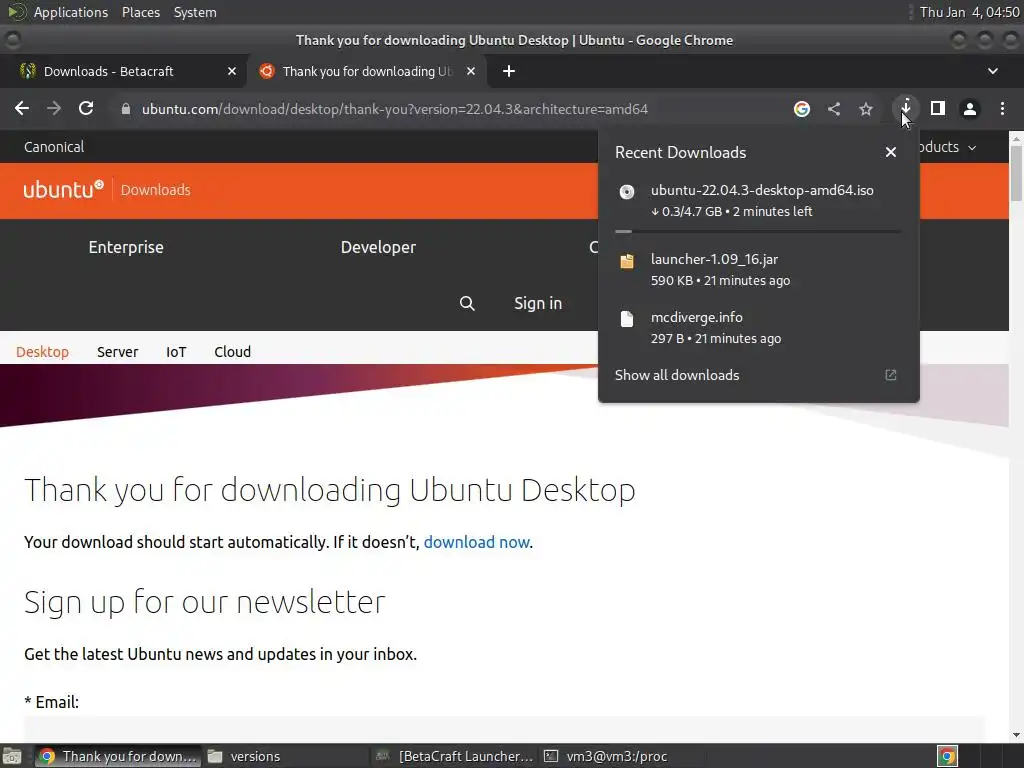Click Chrome icon in bottom-right panel
The width and height of the screenshot is (1024, 768).
948,756
